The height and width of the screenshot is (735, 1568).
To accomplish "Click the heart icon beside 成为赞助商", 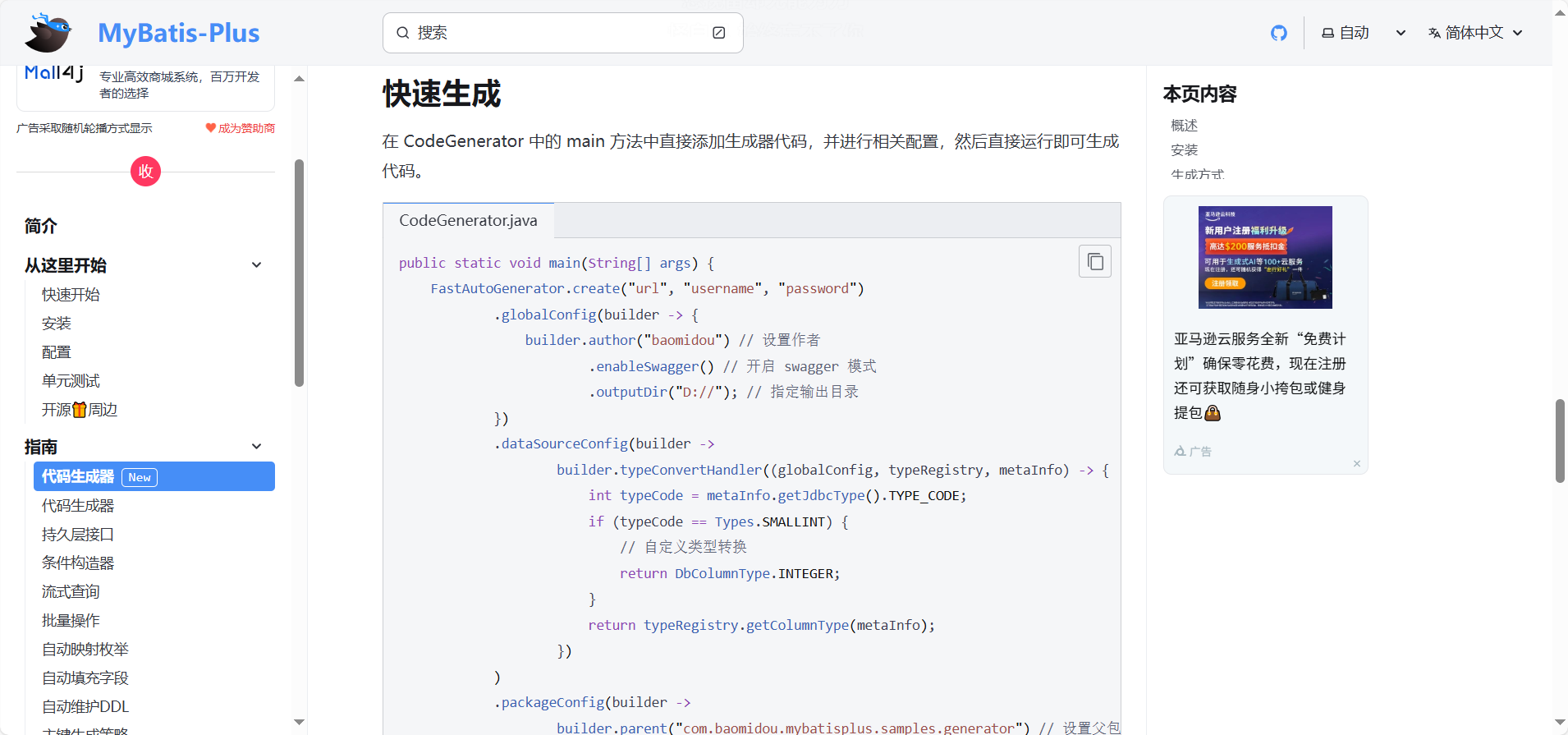I will coord(210,128).
